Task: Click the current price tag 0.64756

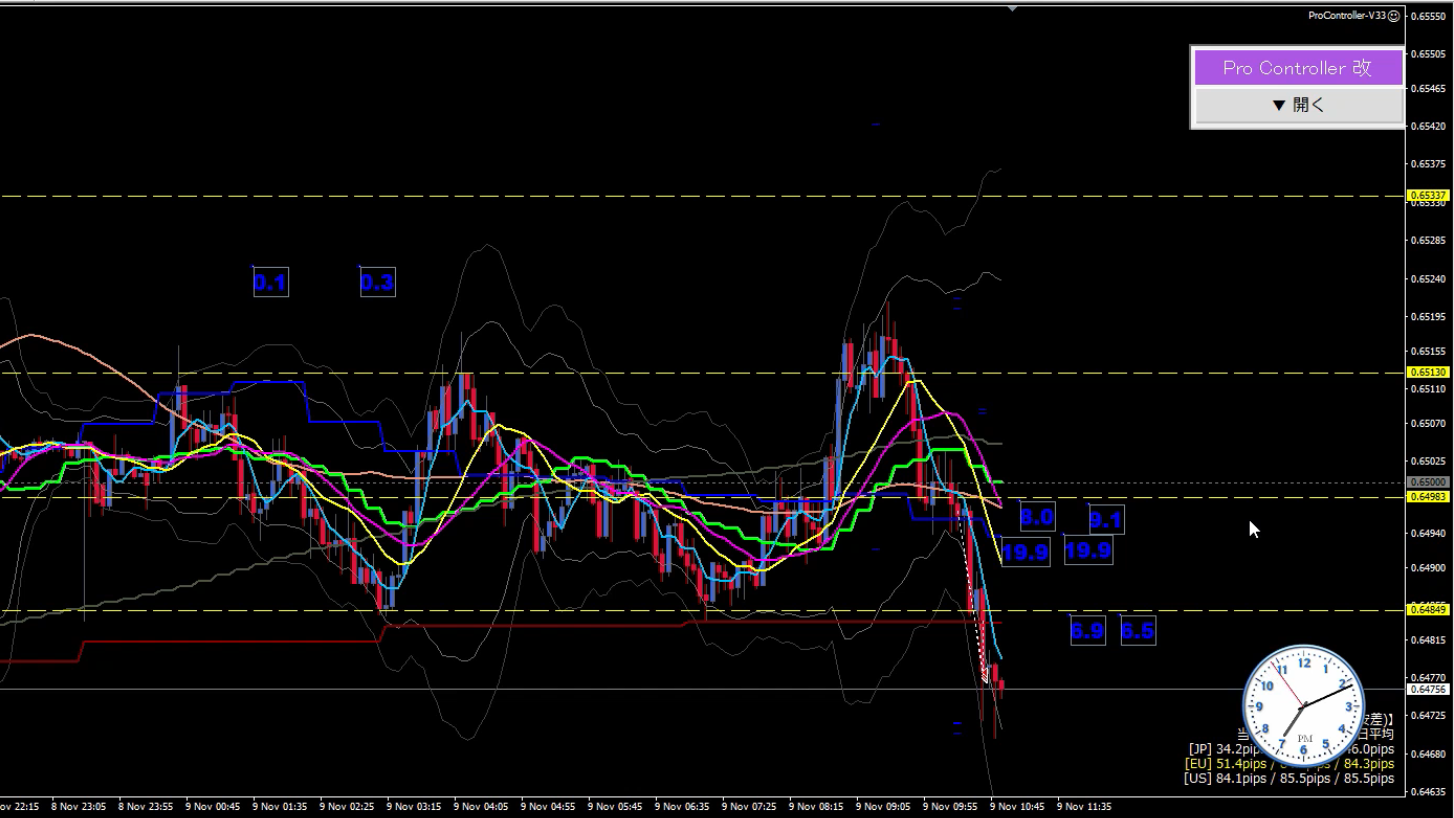Action: click(1427, 689)
